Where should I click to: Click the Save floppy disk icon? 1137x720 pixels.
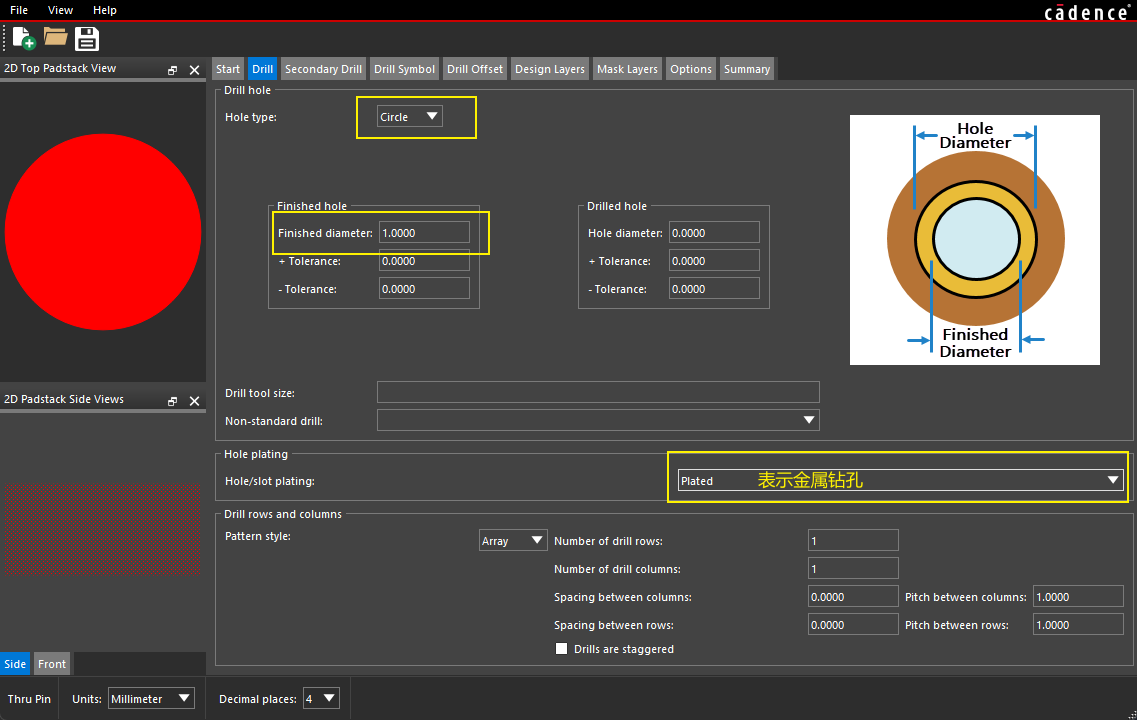(x=87, y=39)
